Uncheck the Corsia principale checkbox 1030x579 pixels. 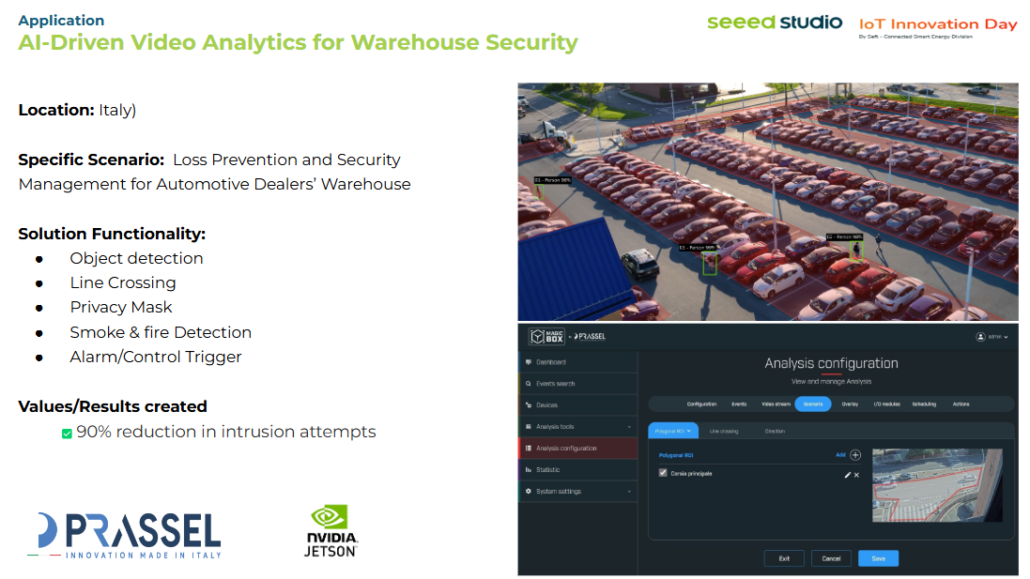tap(663, 473)
